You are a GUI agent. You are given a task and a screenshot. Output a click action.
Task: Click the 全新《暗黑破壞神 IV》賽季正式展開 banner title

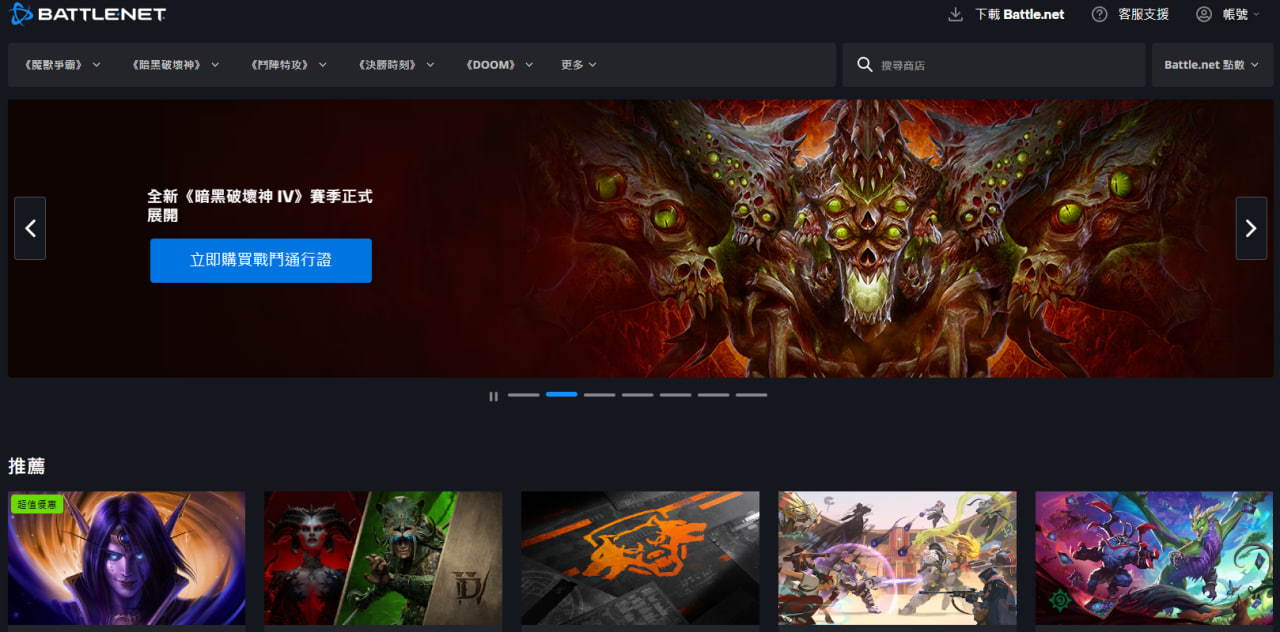tap(260, 205)
